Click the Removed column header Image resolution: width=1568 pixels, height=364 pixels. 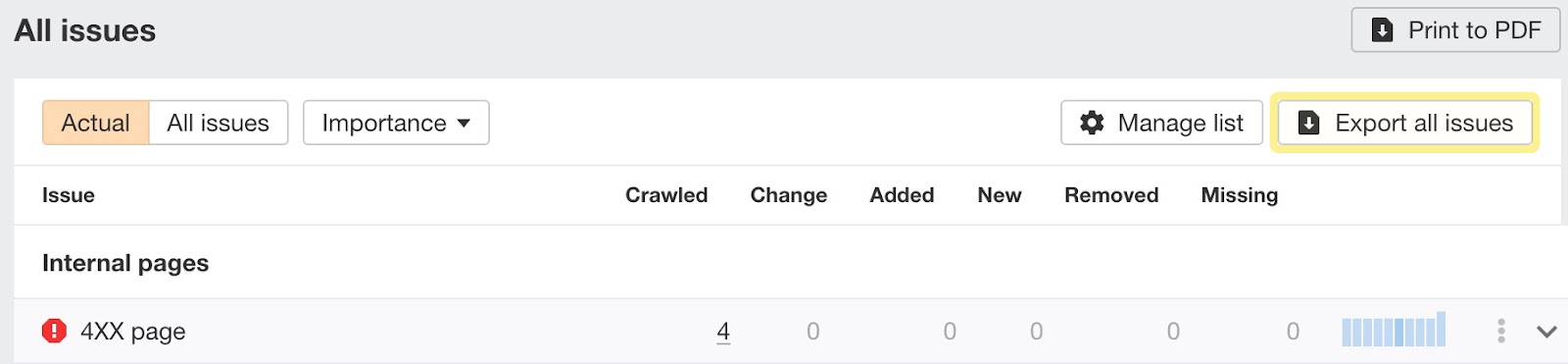1111,195
